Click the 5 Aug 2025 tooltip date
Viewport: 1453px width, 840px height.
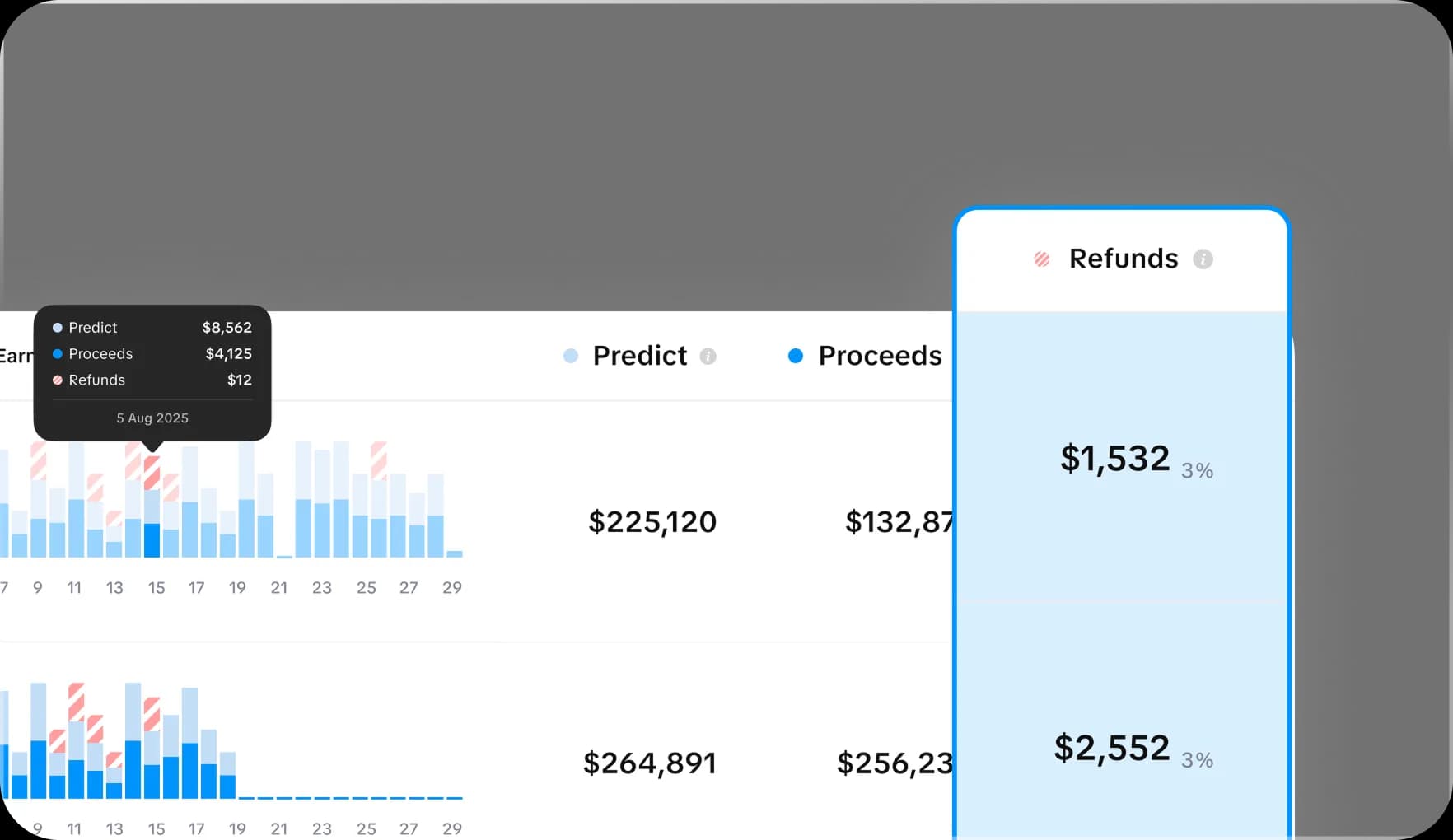152,418
